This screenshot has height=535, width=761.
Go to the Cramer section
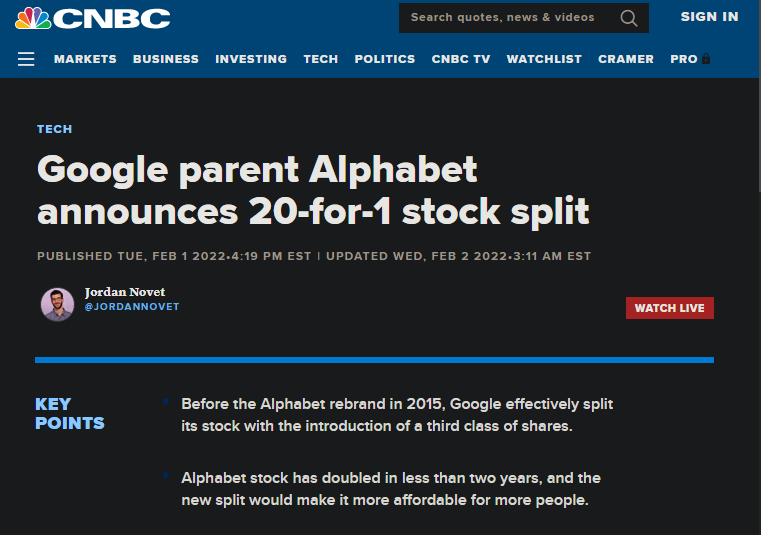click(626, 59)
